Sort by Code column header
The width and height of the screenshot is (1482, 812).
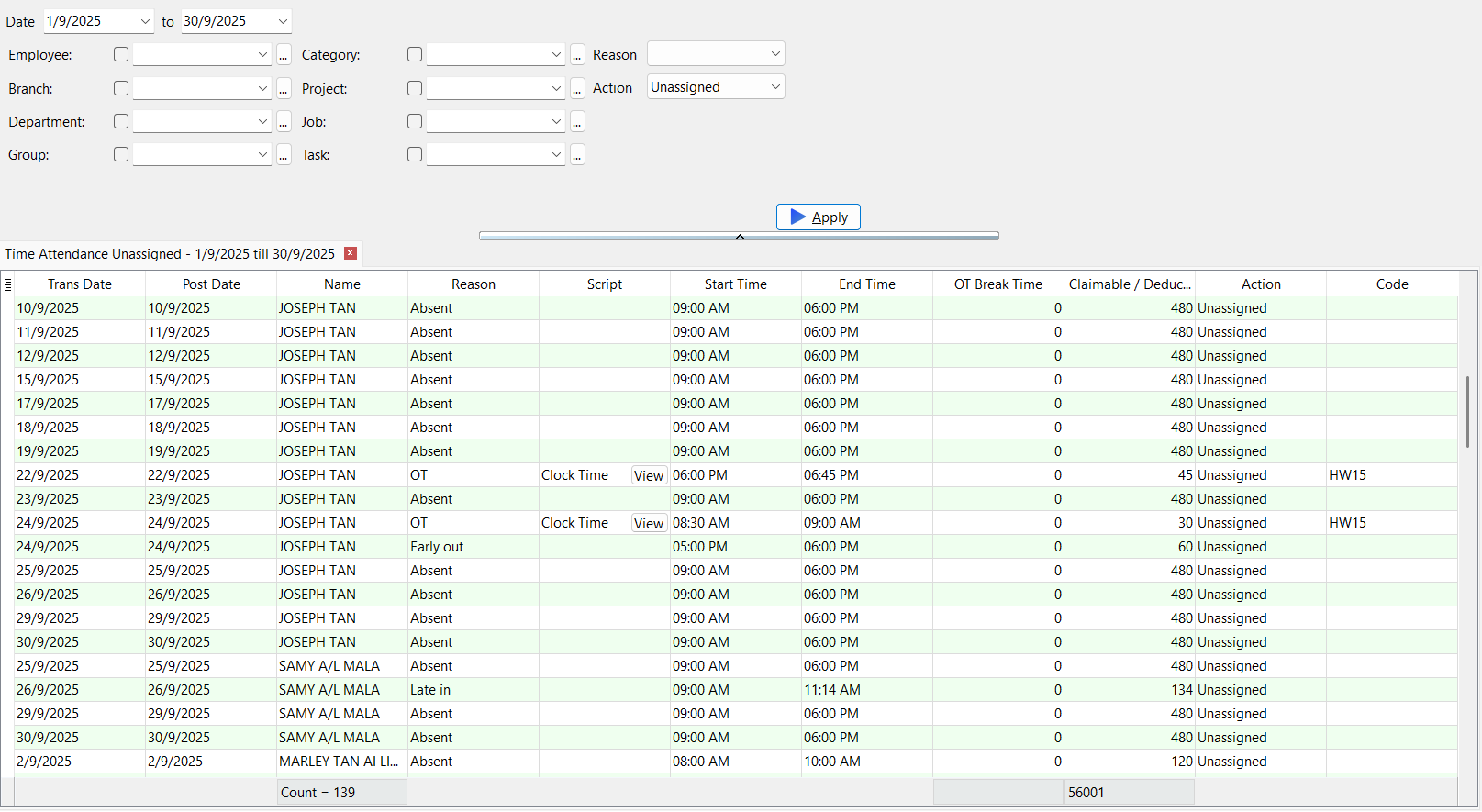point(1392,284)
